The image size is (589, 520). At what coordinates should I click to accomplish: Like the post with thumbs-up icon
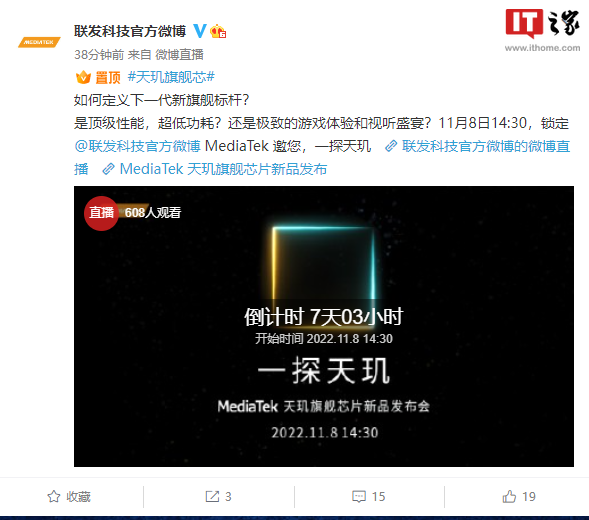[x=509, y=496]
